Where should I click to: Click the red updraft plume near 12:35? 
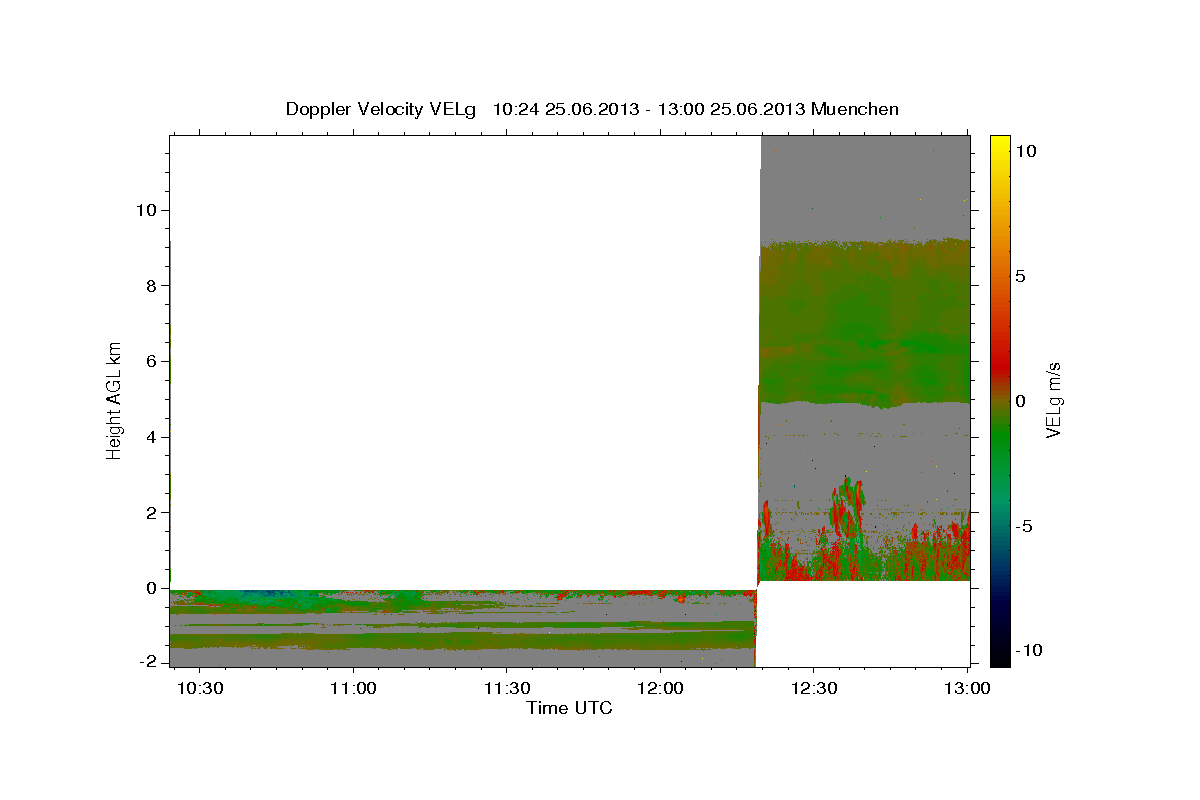point(847,507)
